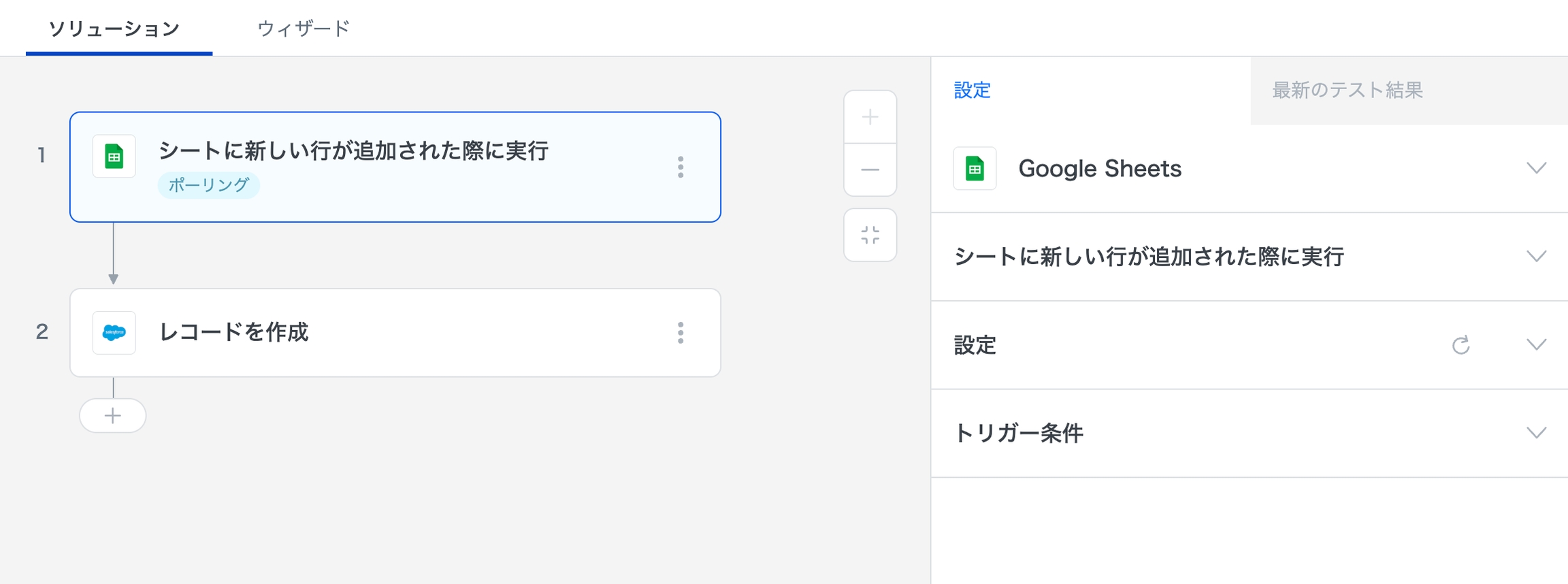Click the Salesforce icon in step 2

[x=114, y=333]
